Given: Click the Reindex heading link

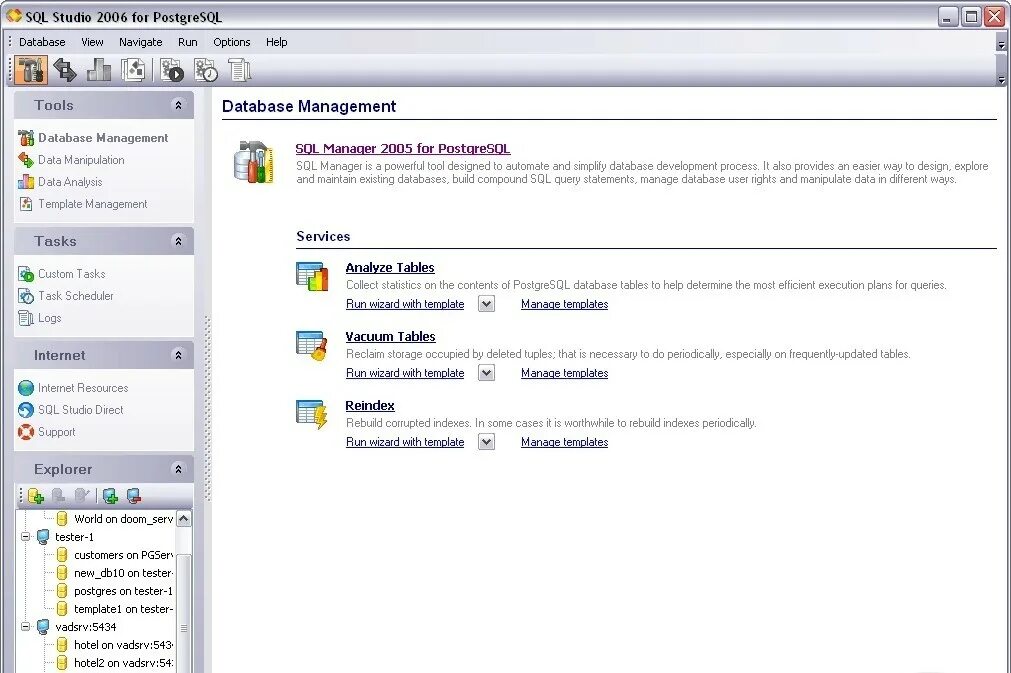Looking at the screenshot, I should point(370,405).
